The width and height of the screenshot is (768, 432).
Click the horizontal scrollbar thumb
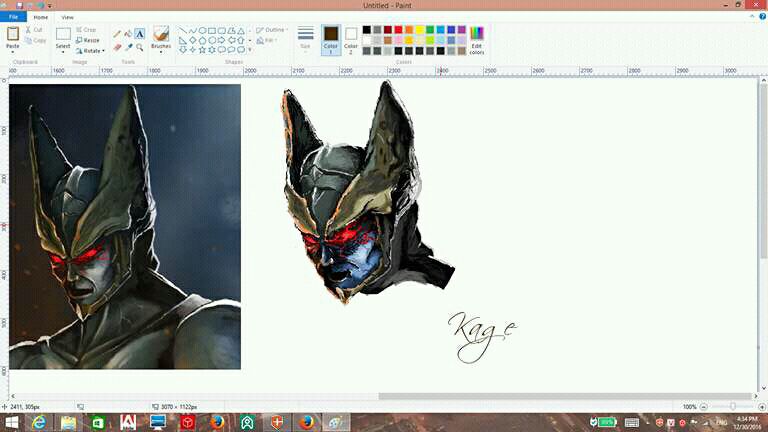coord(565,396)
